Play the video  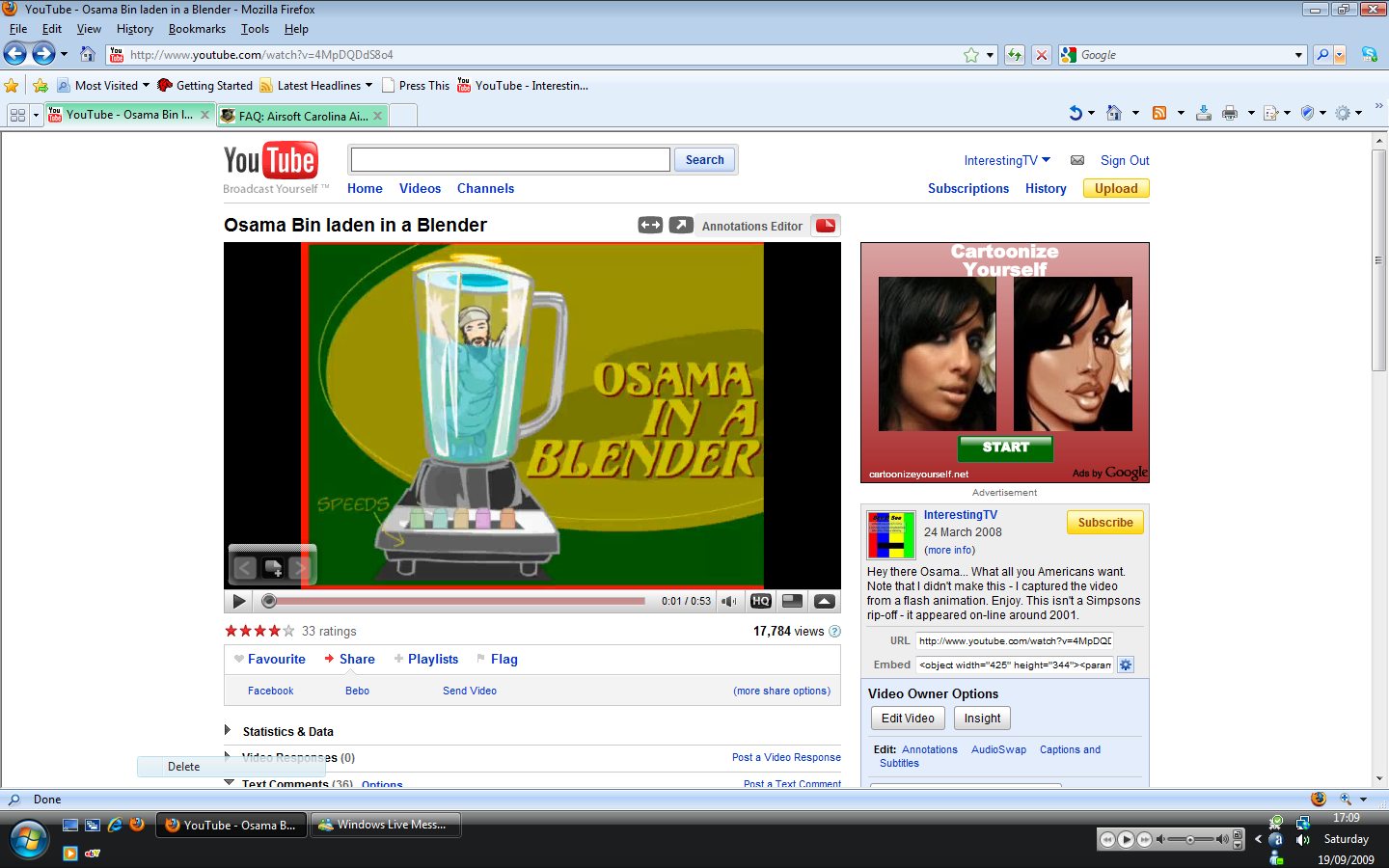[238, 601]
